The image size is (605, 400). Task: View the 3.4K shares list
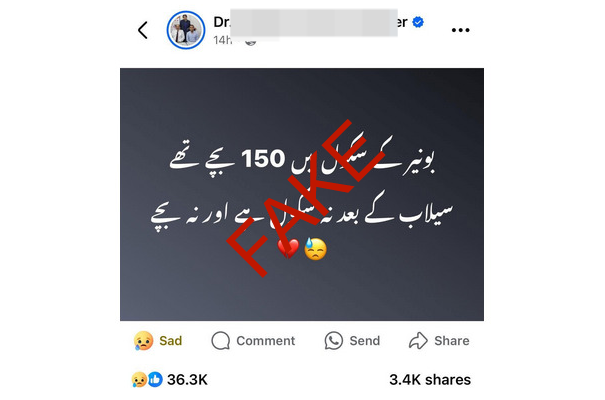[430, 380]
